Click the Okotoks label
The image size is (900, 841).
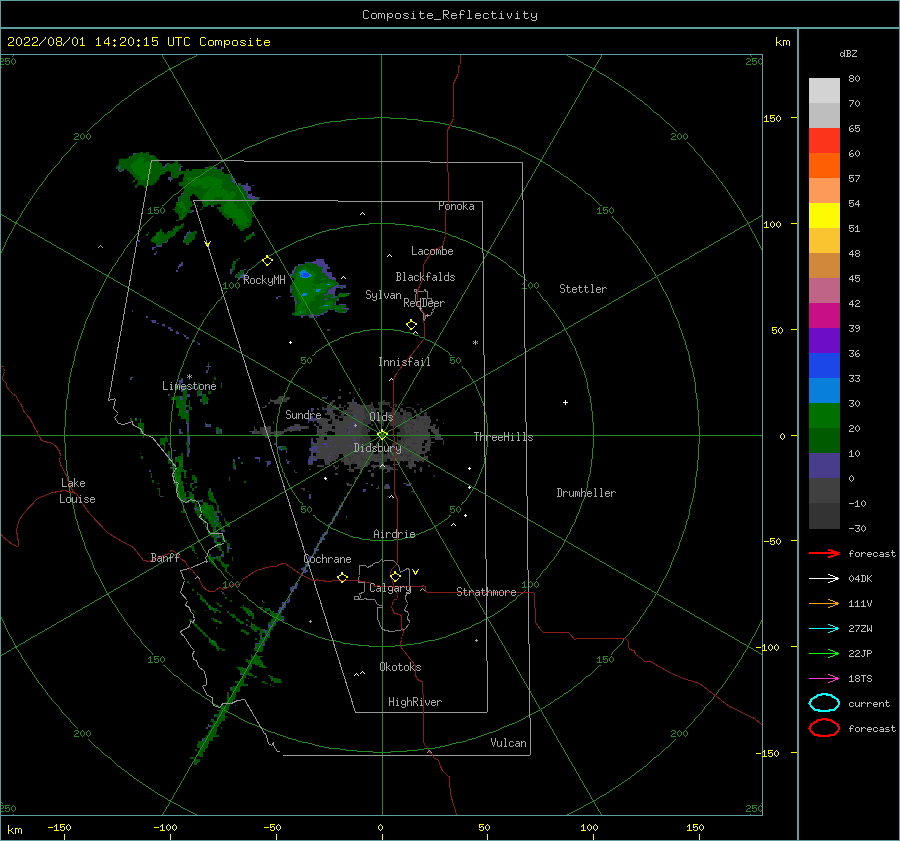pos(400,667)
